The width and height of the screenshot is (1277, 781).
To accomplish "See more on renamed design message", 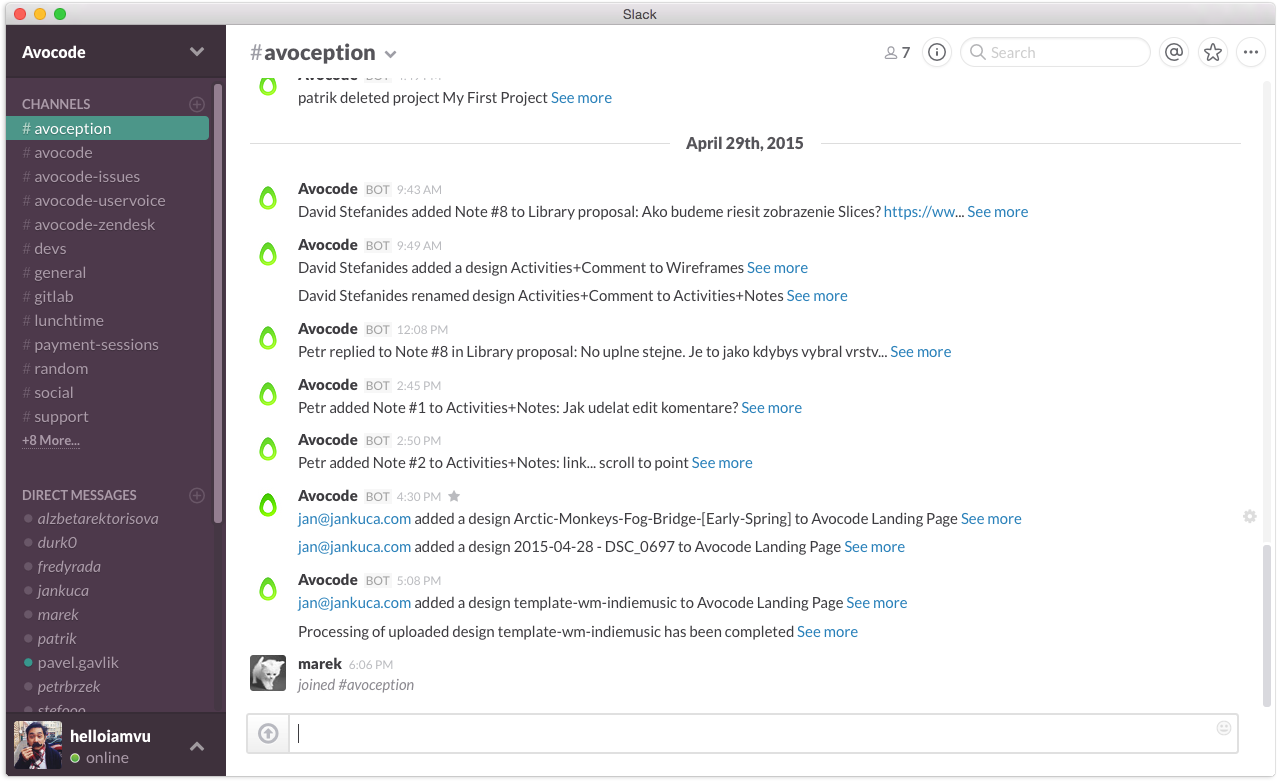I will point(817,296).
